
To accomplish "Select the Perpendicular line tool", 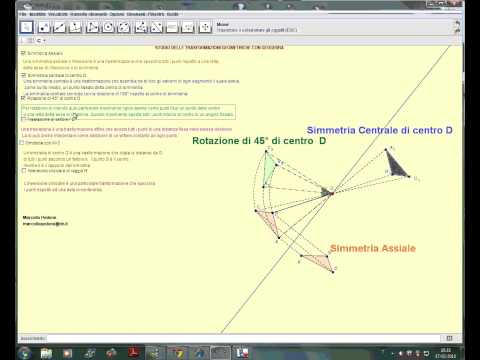I will [76, 27].
